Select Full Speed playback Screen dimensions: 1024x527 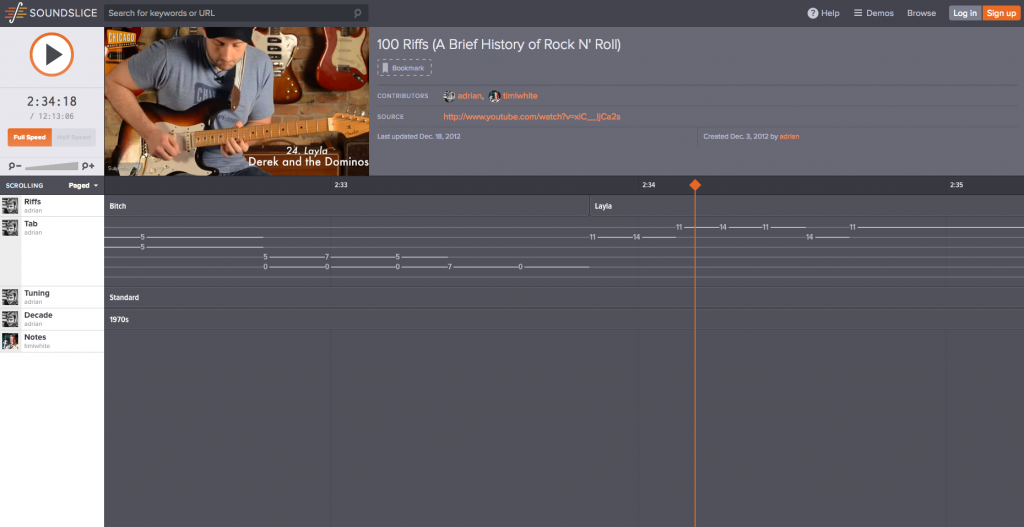point(29,137)
